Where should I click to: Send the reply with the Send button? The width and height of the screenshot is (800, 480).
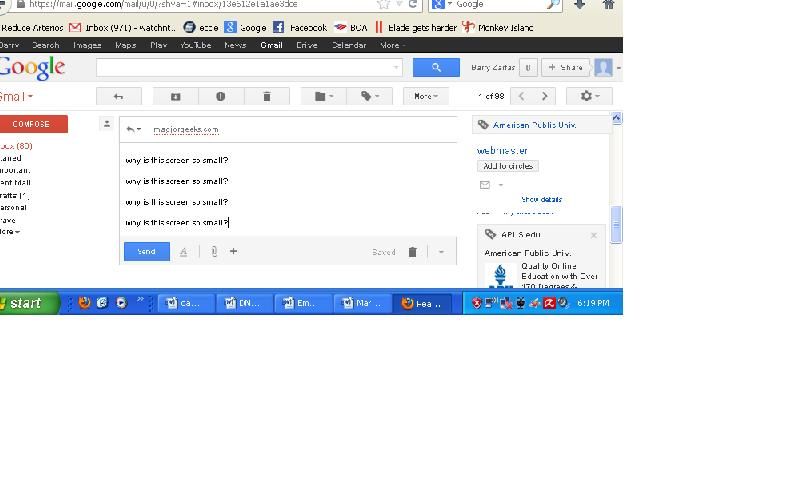tap(146, 252)
